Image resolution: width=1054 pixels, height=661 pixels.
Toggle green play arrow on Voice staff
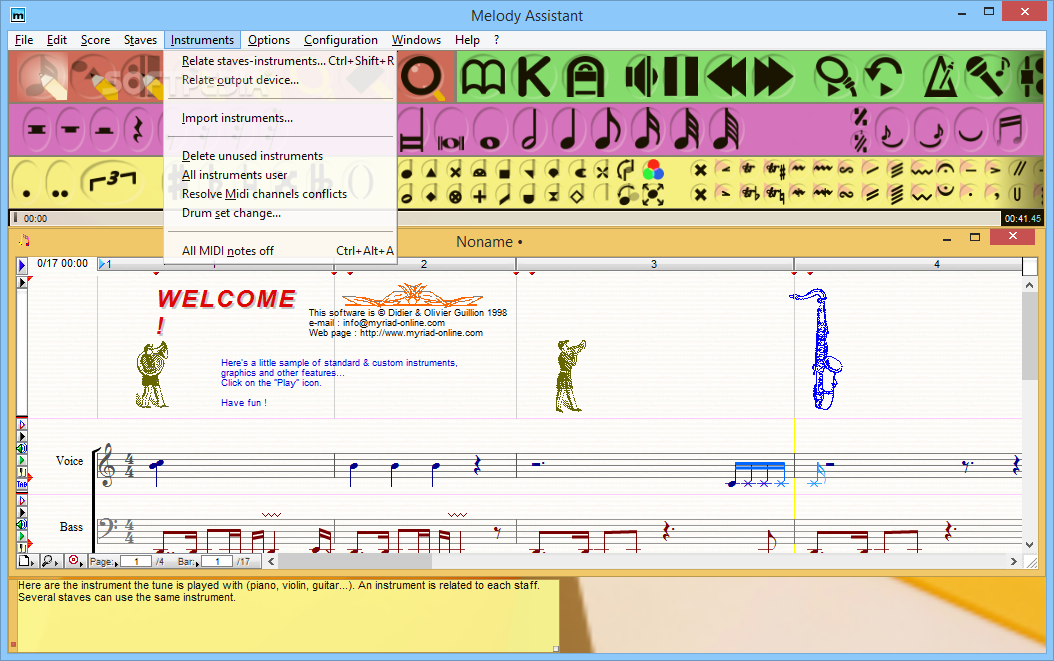tap(22, 461)
